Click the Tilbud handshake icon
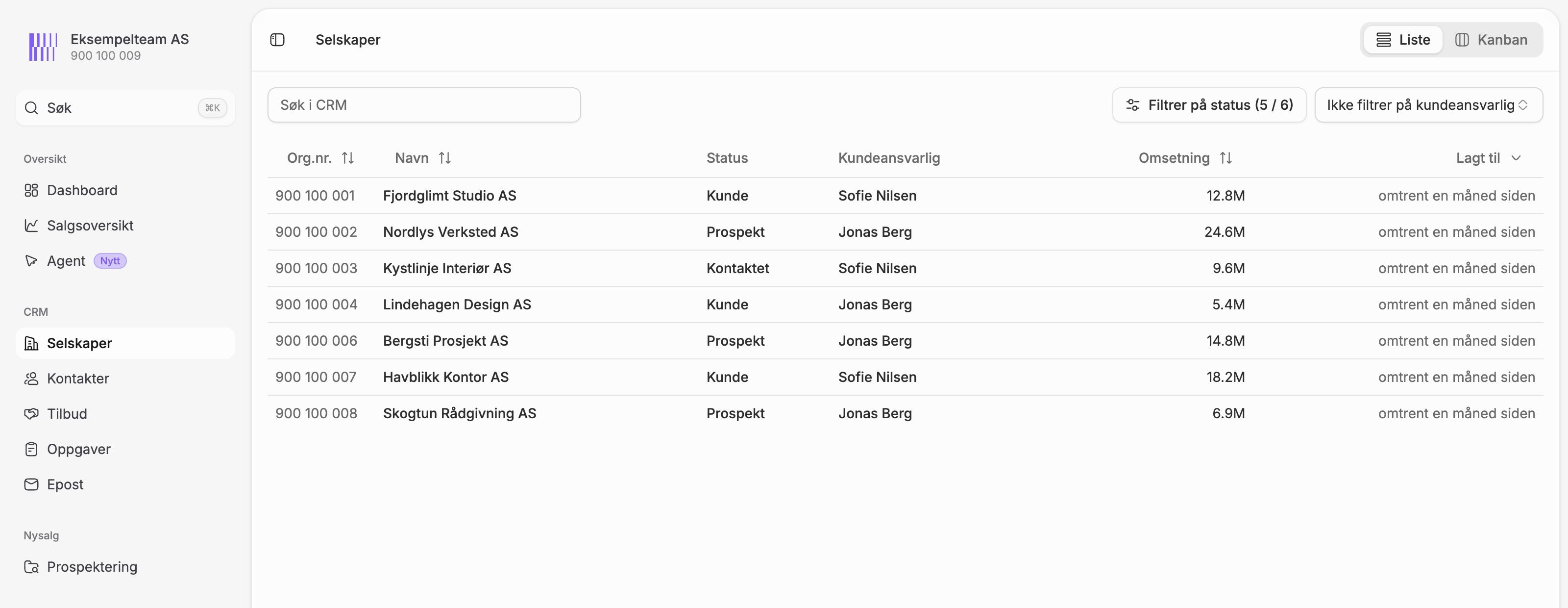The height and width of the screenshot is (608, 1568). point(31,414)
